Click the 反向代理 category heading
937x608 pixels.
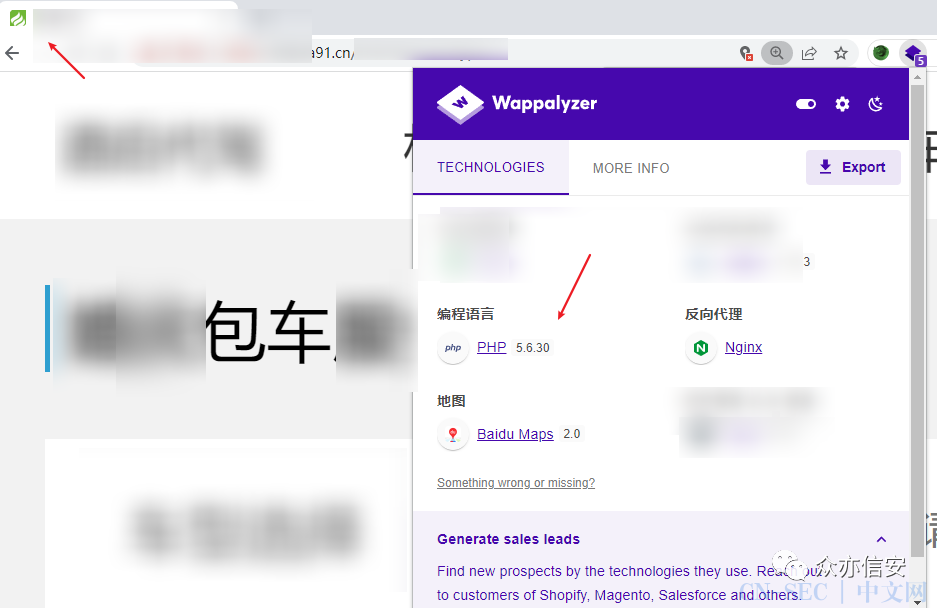coord(714,314)
